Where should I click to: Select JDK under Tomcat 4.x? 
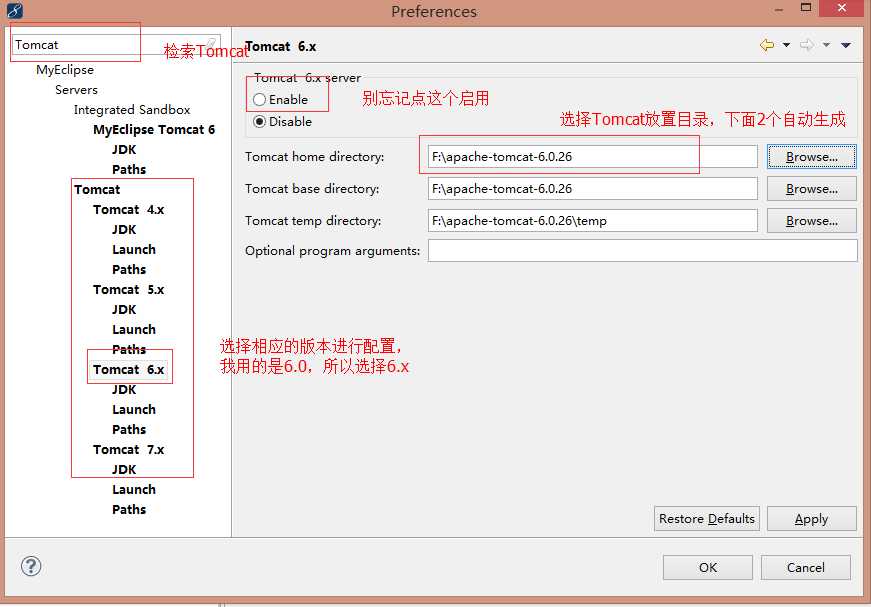(124, 229)
